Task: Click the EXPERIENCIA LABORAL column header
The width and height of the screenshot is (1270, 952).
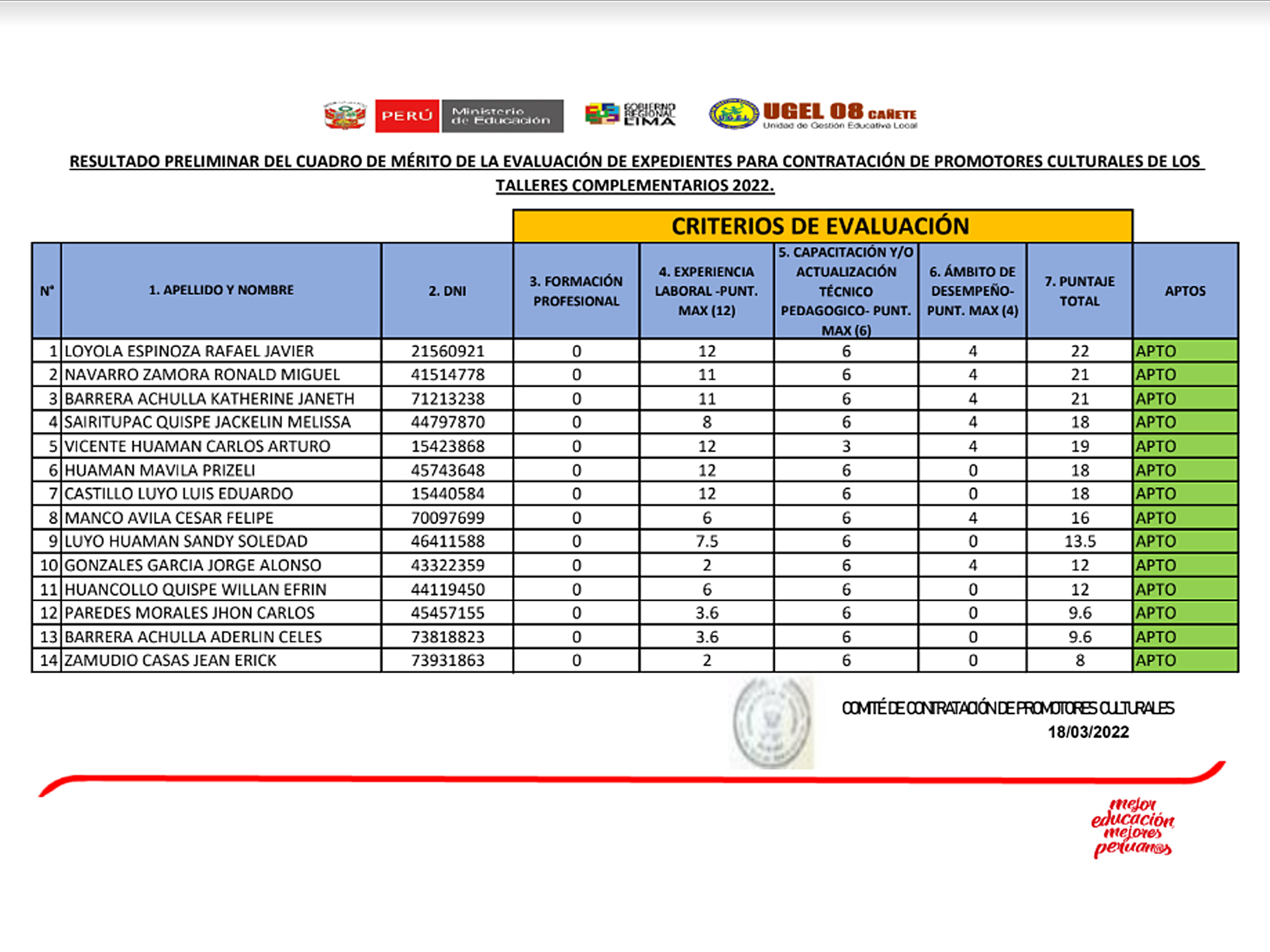Action: tap(706, 291)
